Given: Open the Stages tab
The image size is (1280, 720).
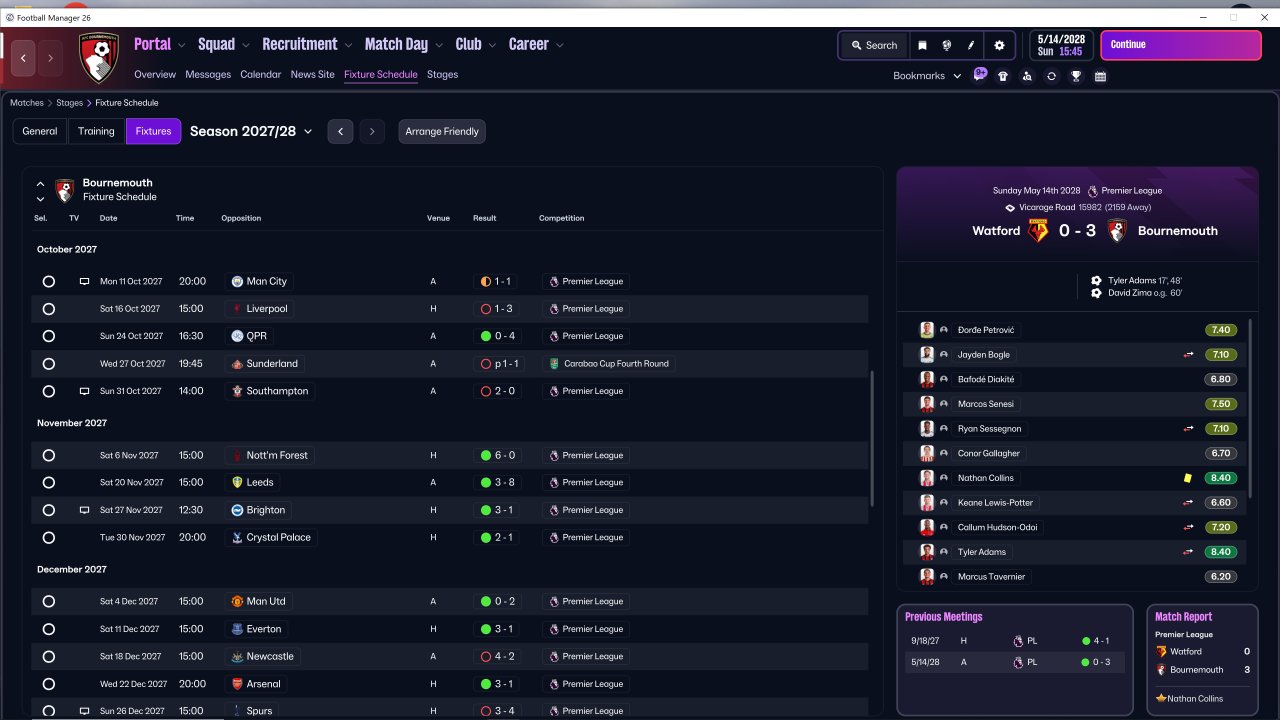Looking at the screenshot, I should (x=442, y=74).
